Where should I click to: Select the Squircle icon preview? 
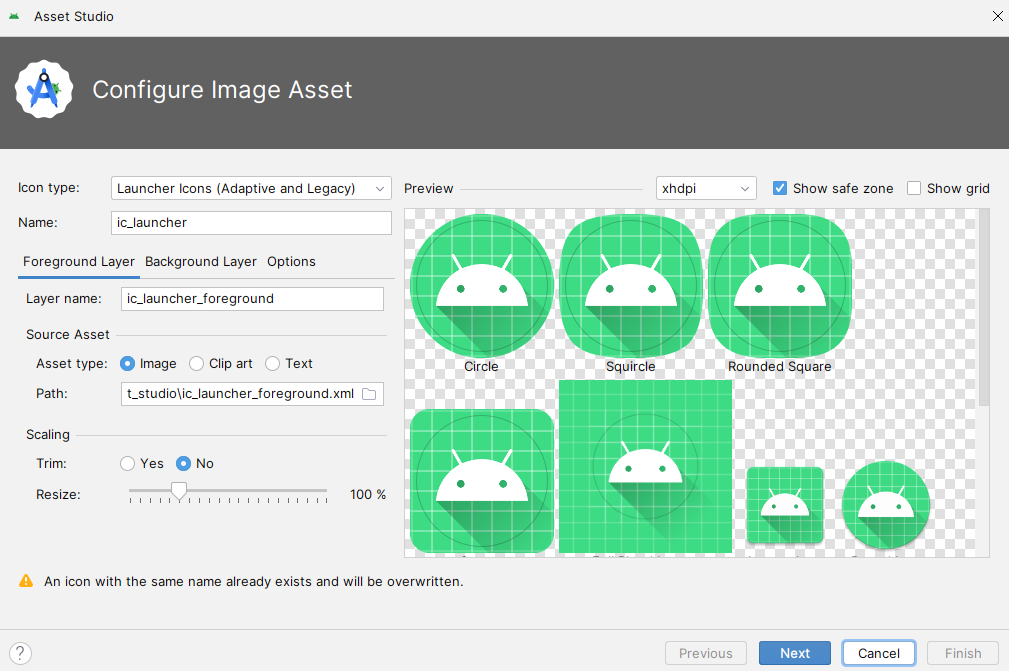[631, 286]
